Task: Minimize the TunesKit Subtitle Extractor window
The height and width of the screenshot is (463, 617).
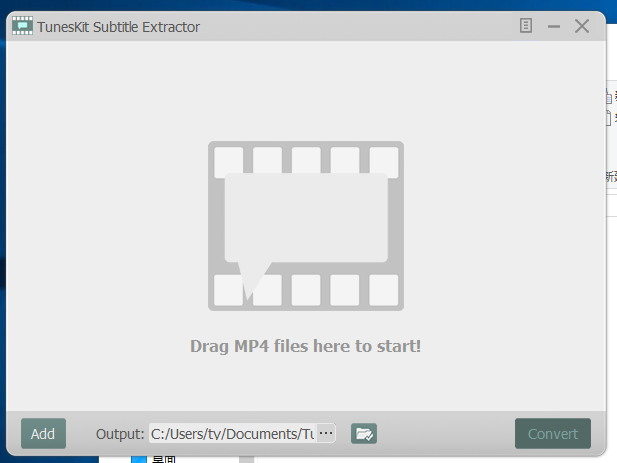Action: pos(554,27)
